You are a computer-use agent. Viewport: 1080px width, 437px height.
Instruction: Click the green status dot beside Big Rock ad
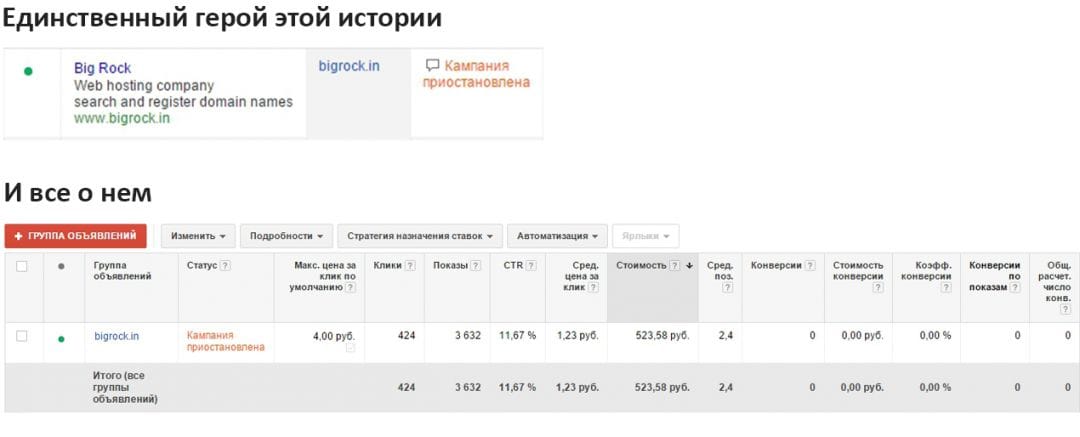click(28, 71)
